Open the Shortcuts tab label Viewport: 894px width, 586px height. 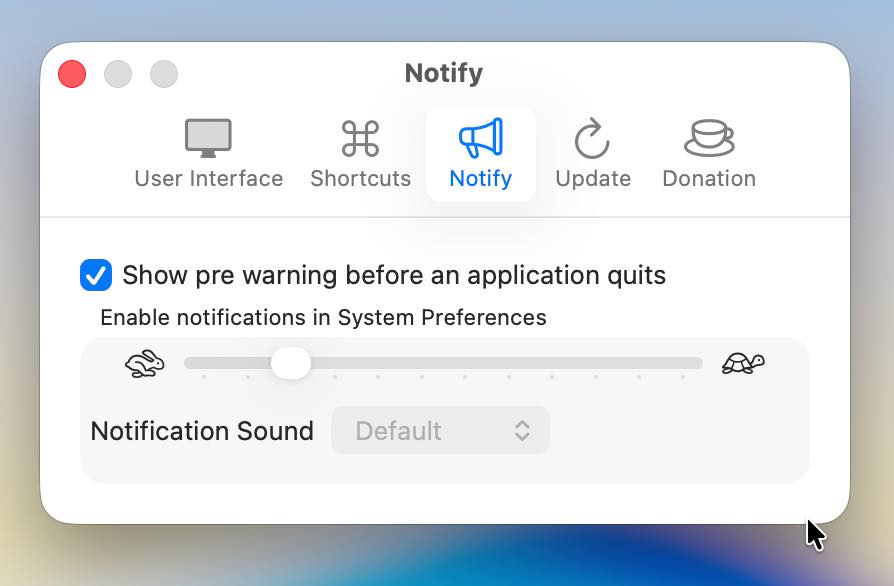coord(360,179)
